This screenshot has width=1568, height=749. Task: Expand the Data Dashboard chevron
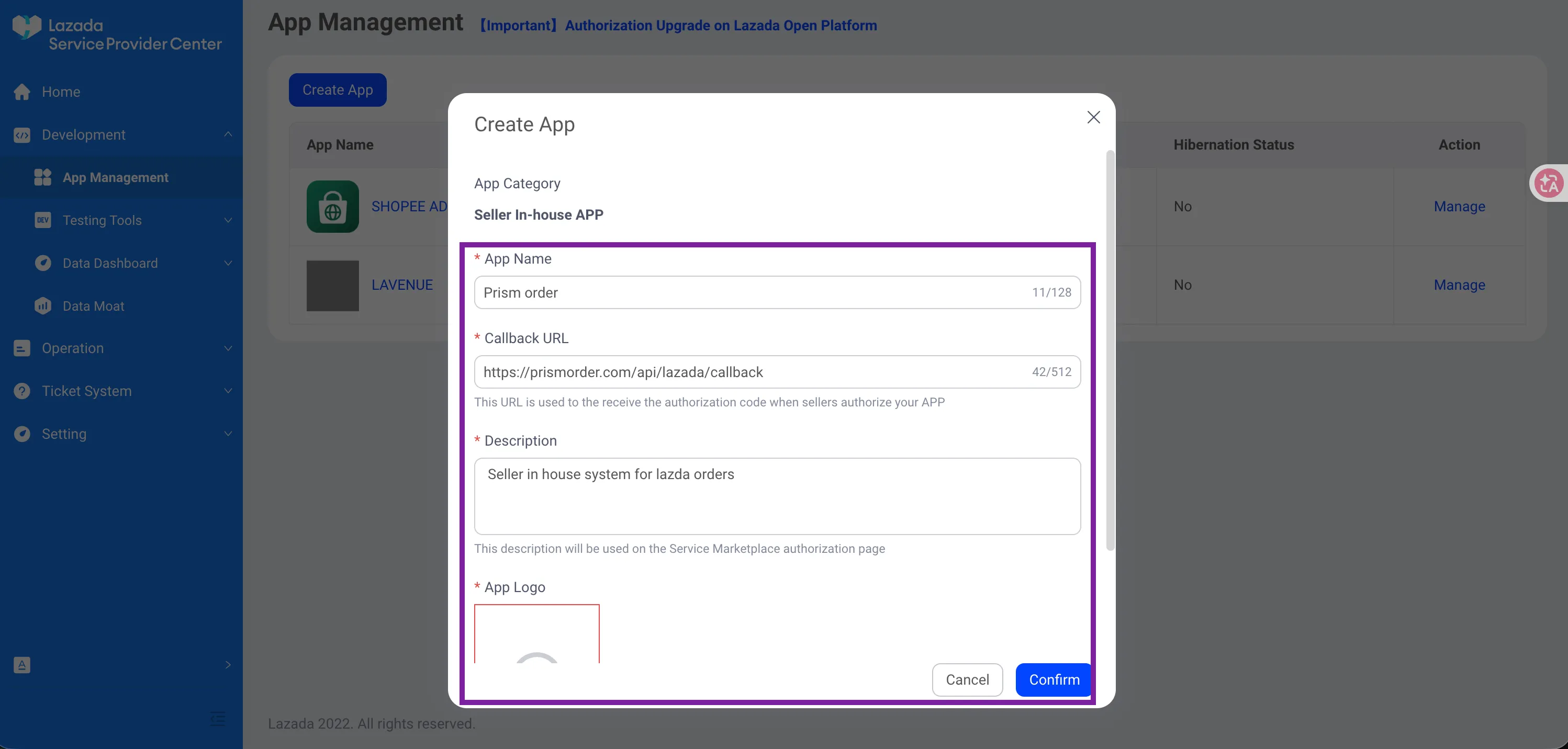pyautogui.click(x=228, y=263)
